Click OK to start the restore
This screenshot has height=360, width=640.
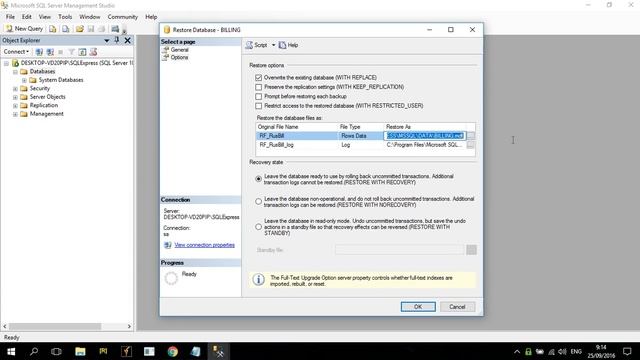(418, 307)
